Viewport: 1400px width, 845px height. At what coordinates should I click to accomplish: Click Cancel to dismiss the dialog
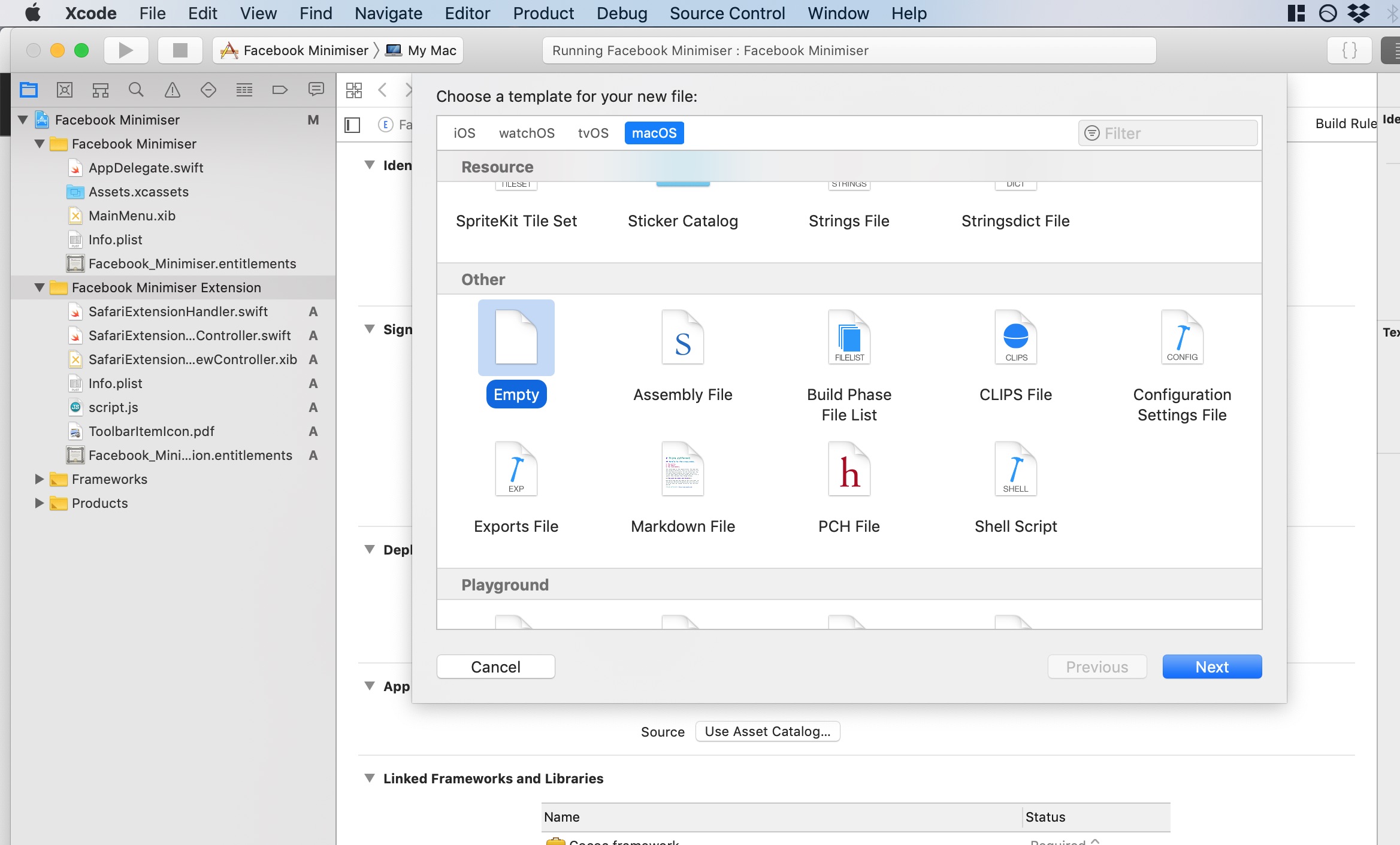point(496,666)
